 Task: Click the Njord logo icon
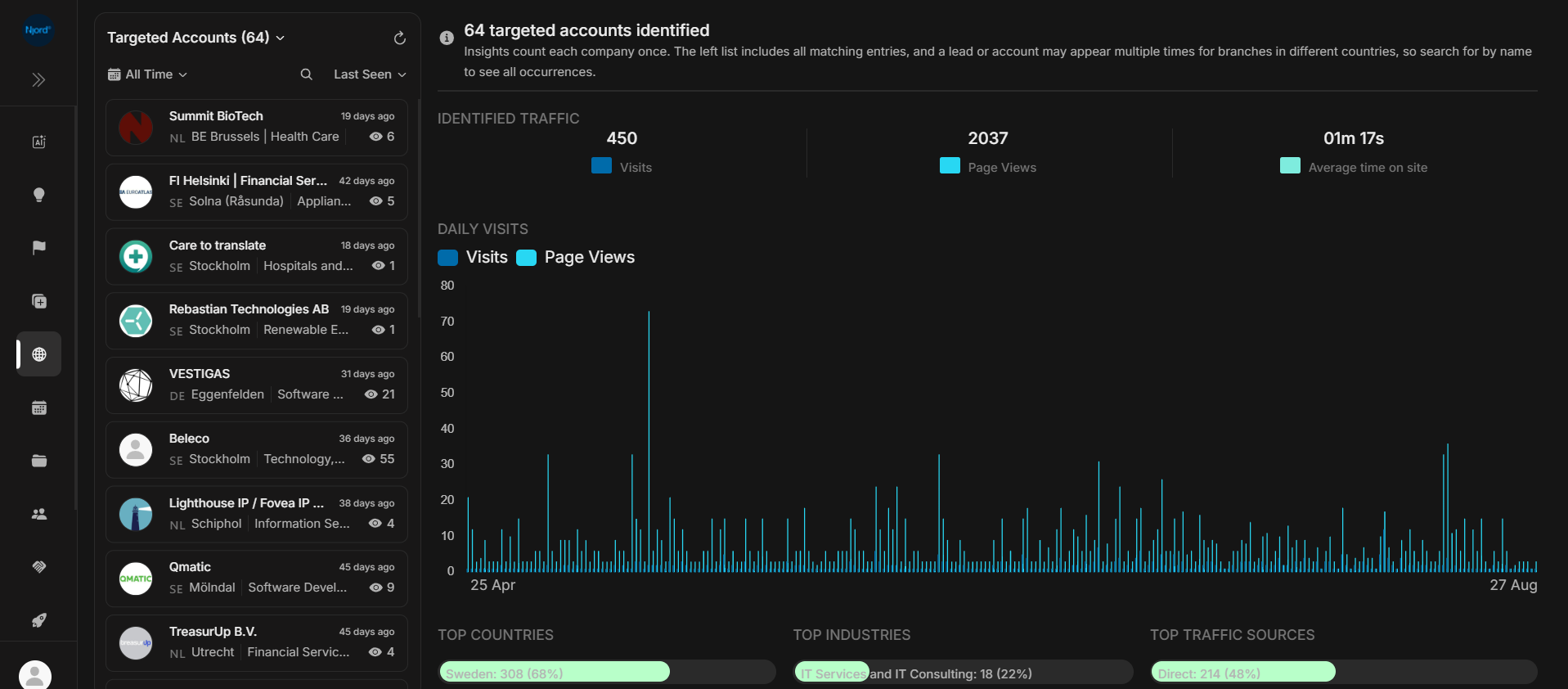point(38,30)
